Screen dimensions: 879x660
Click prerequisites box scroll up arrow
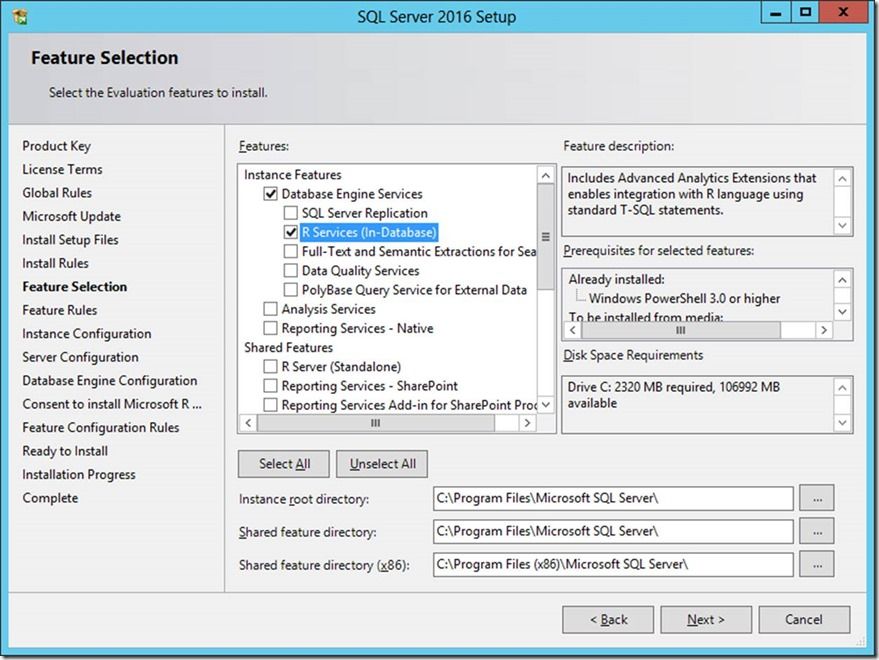(842, 280)
